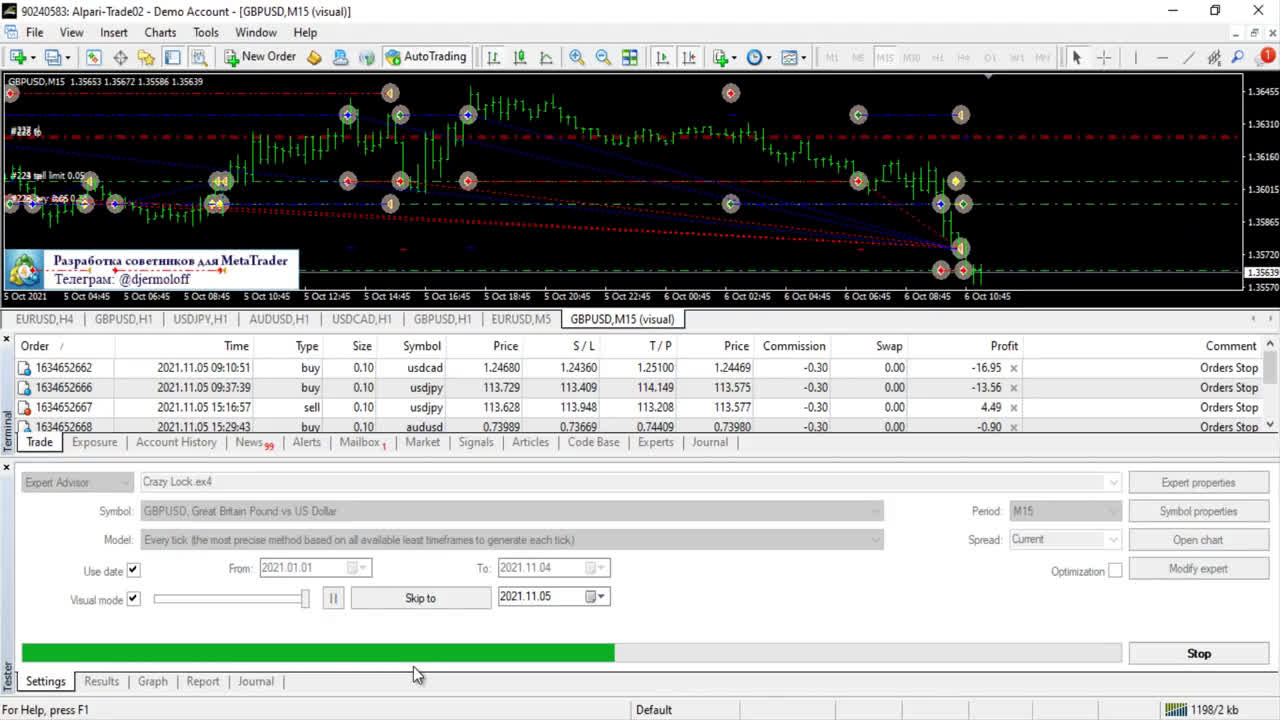The height and width of the screenshot is (720, 1280).
Task: Toggle the Use date checkbox
Action: [x=133, y=570]
